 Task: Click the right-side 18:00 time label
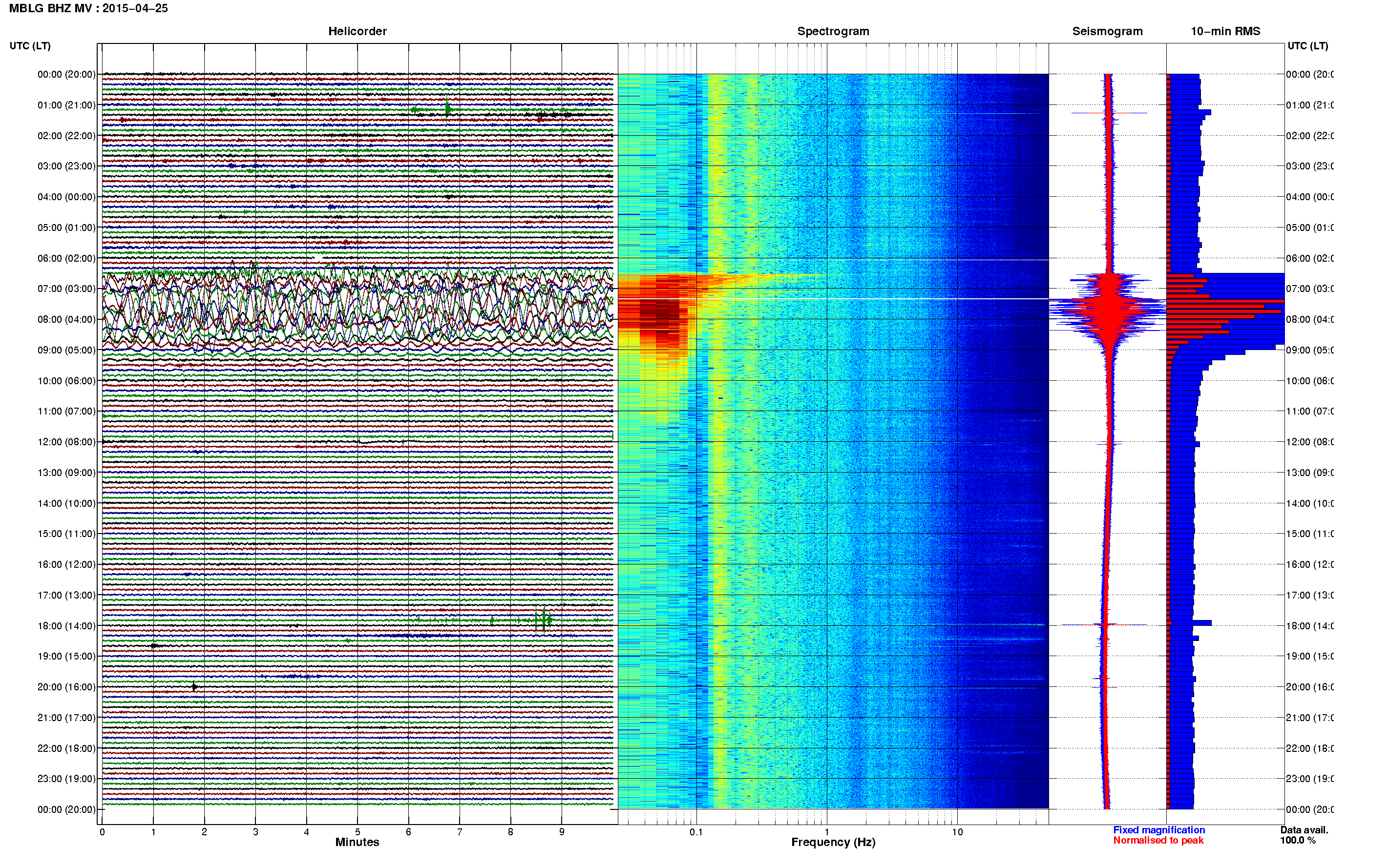coord(1310,626)
